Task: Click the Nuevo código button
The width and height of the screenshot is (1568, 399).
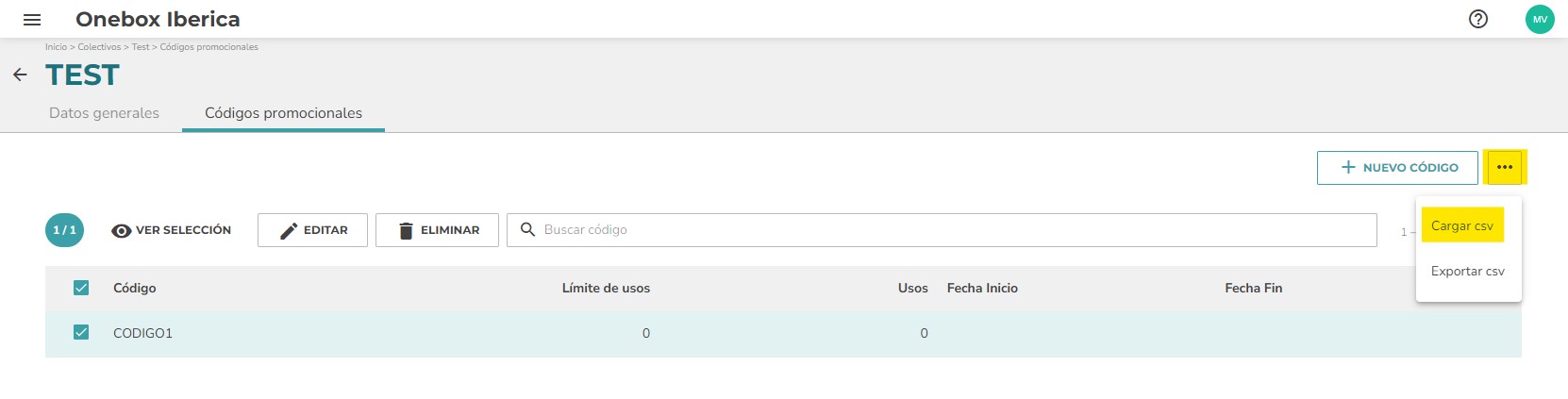Action: [x=1397, y=167]
